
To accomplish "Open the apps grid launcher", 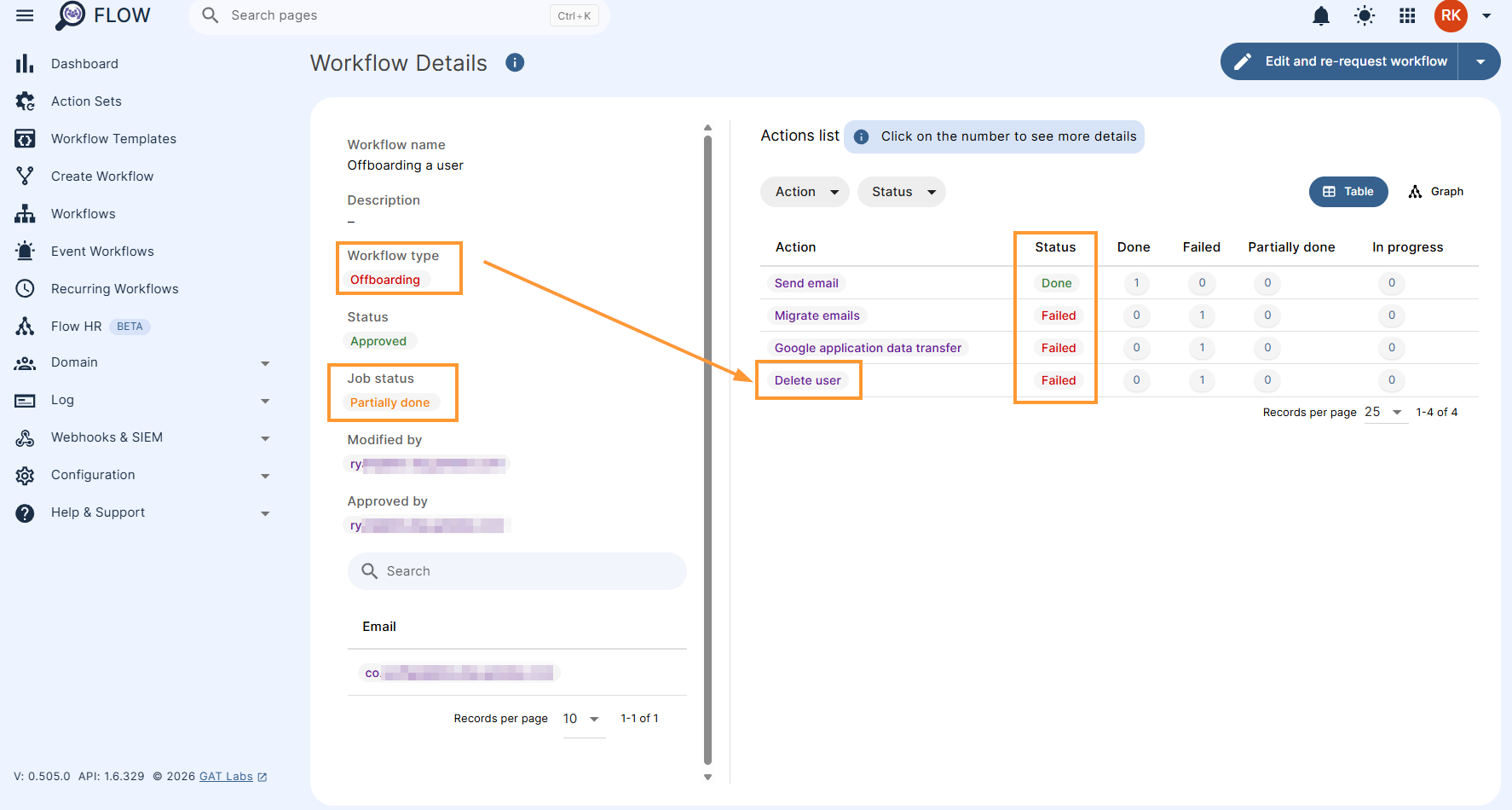I will tap(1408, 15).
